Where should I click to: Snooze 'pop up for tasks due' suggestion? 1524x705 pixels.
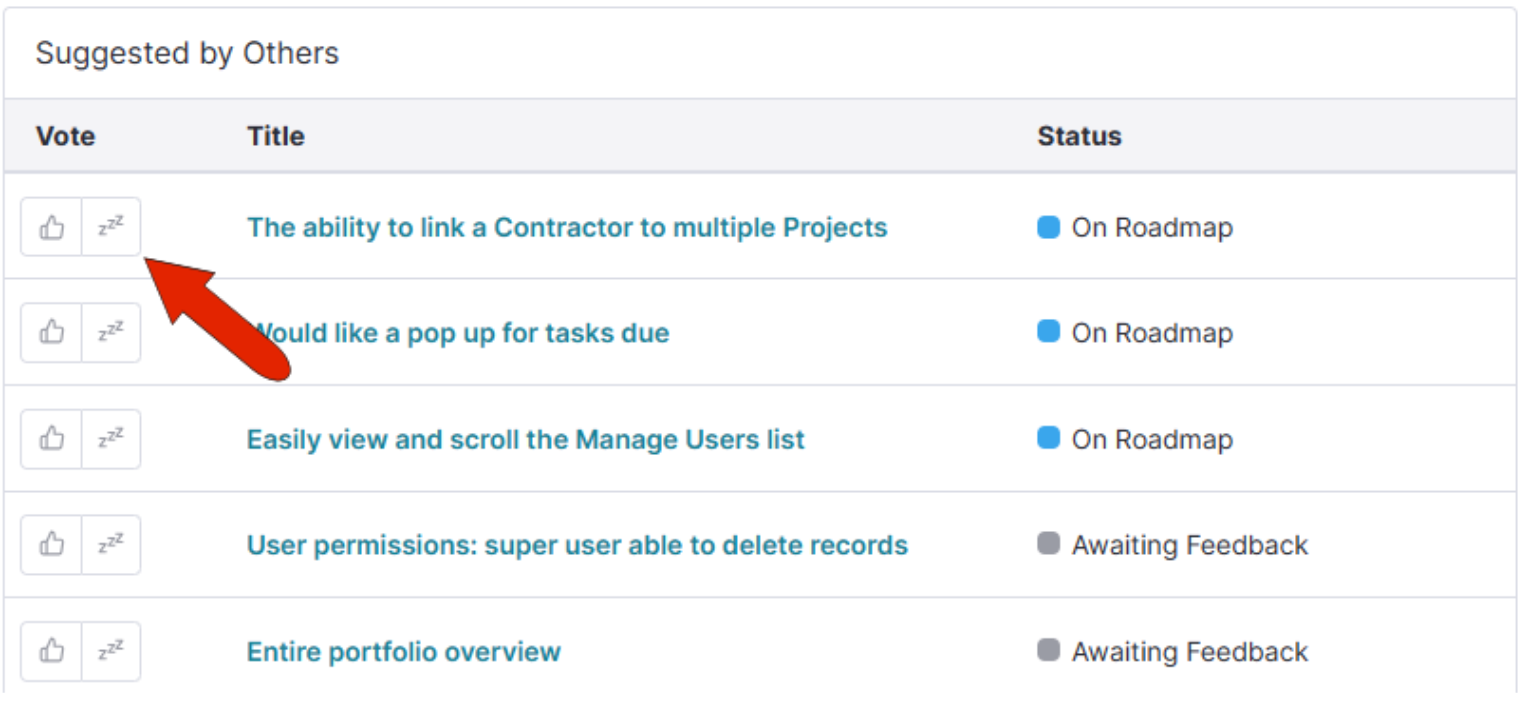pos(111,333)
